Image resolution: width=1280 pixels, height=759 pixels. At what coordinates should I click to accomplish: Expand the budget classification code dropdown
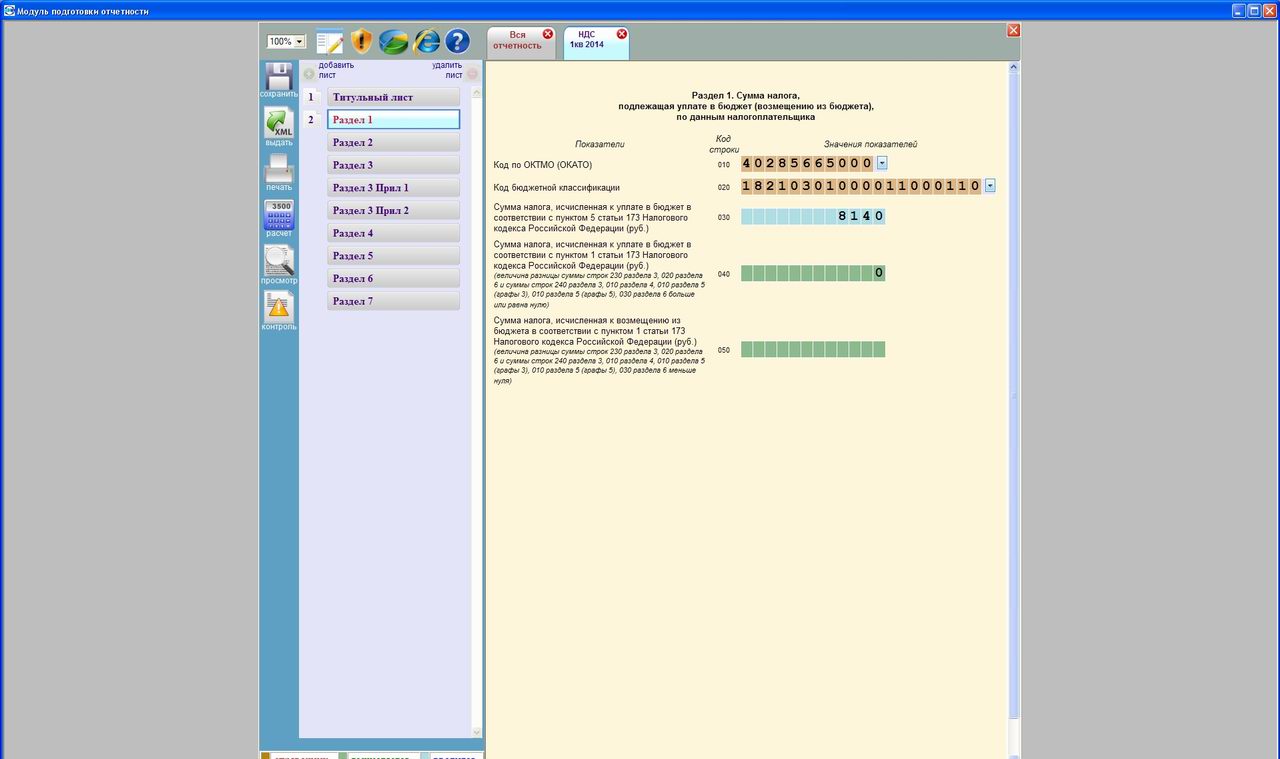pos(990,185)
